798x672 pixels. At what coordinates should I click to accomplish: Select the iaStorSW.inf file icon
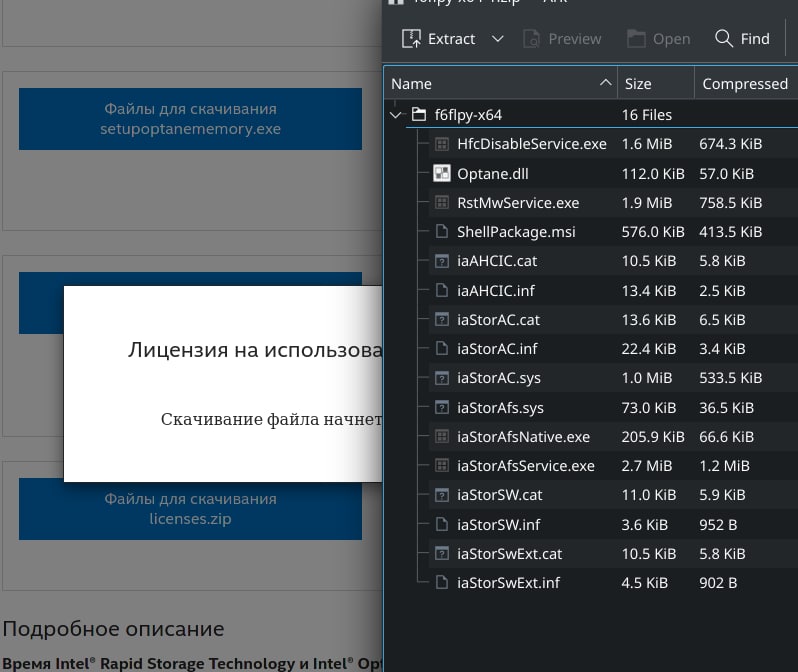point(442,524)
